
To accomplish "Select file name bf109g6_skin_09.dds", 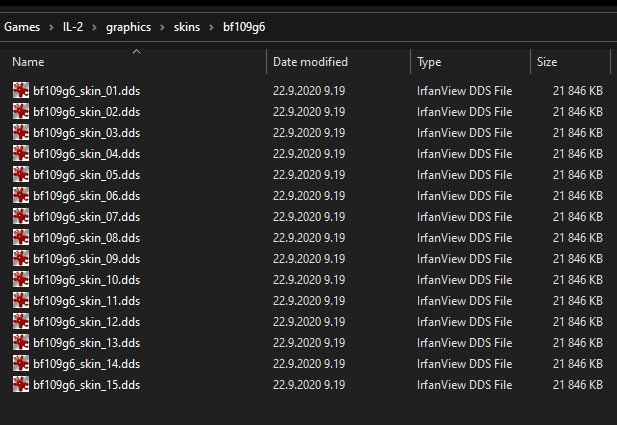I will (87, 259).
